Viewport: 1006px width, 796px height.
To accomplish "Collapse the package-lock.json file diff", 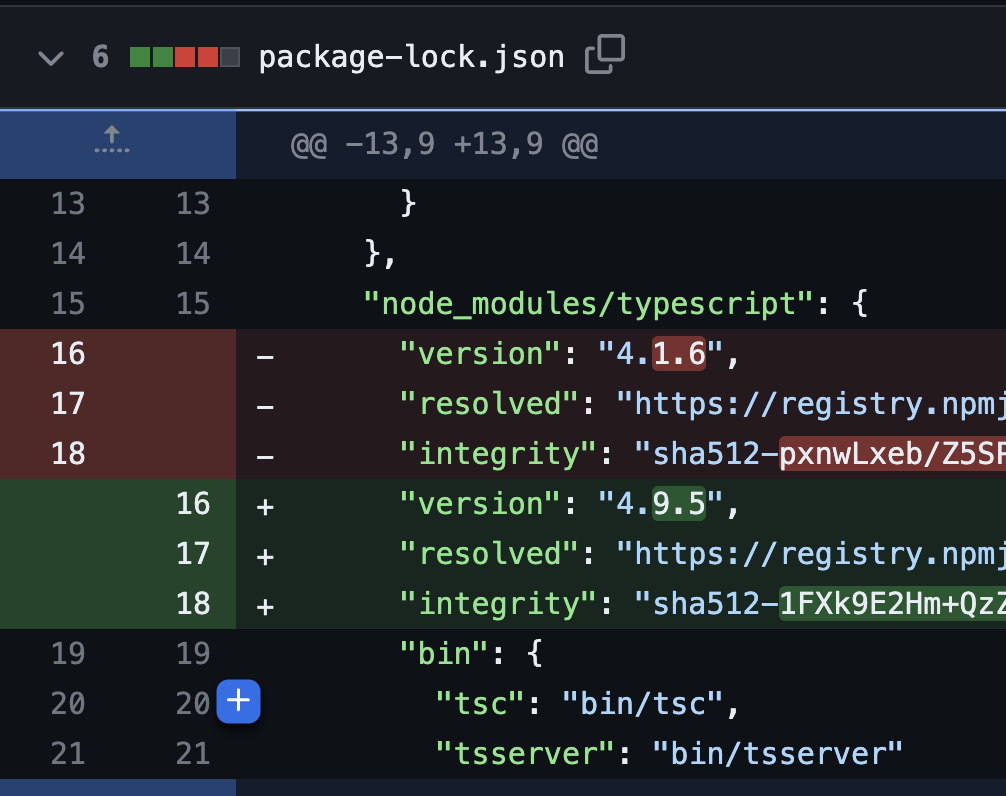I will click(51, 58).
